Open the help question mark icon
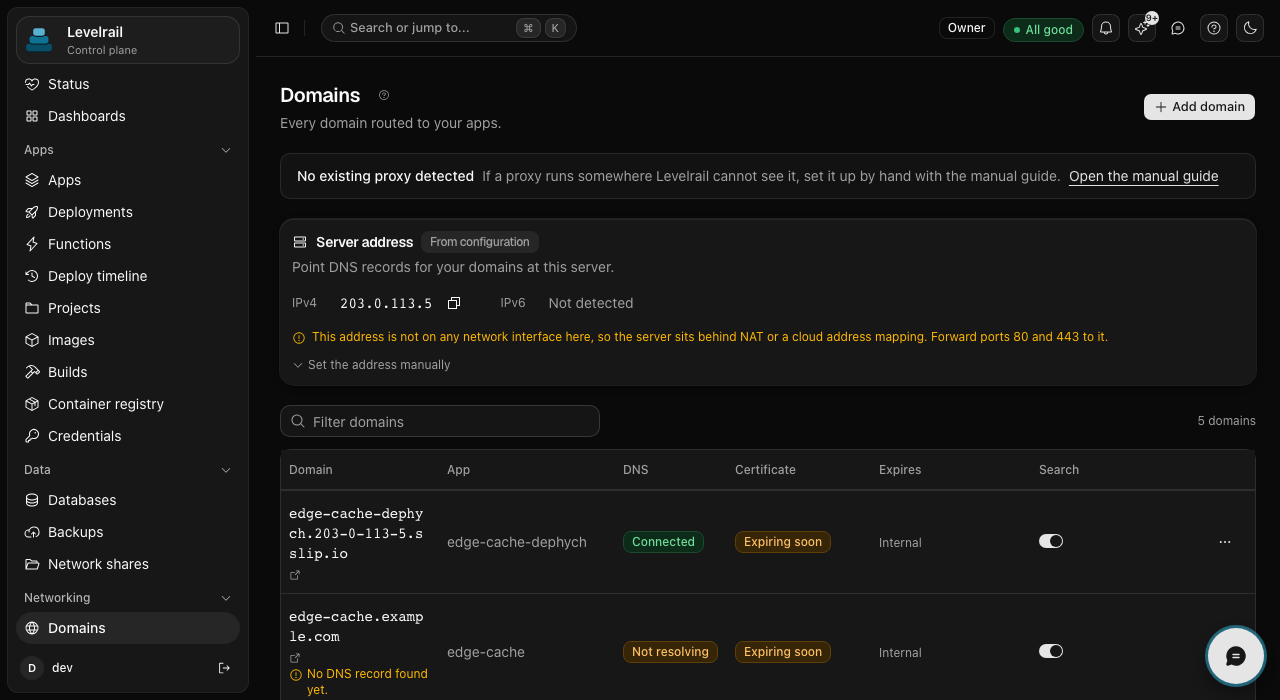The height and width of the screenshot is (700, 1280). pos(1214,28)
